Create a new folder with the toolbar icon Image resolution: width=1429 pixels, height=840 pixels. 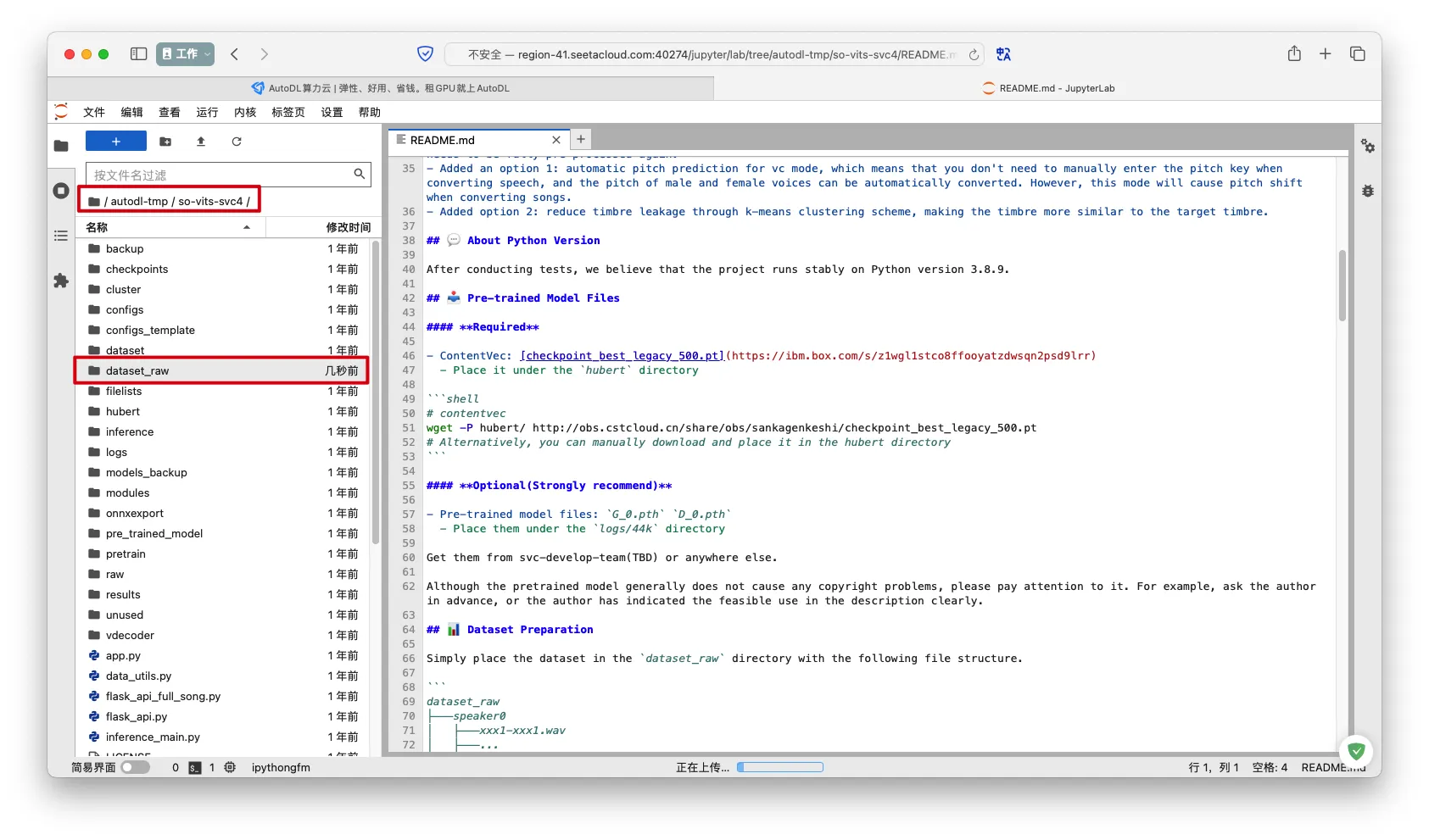point(165,142)
